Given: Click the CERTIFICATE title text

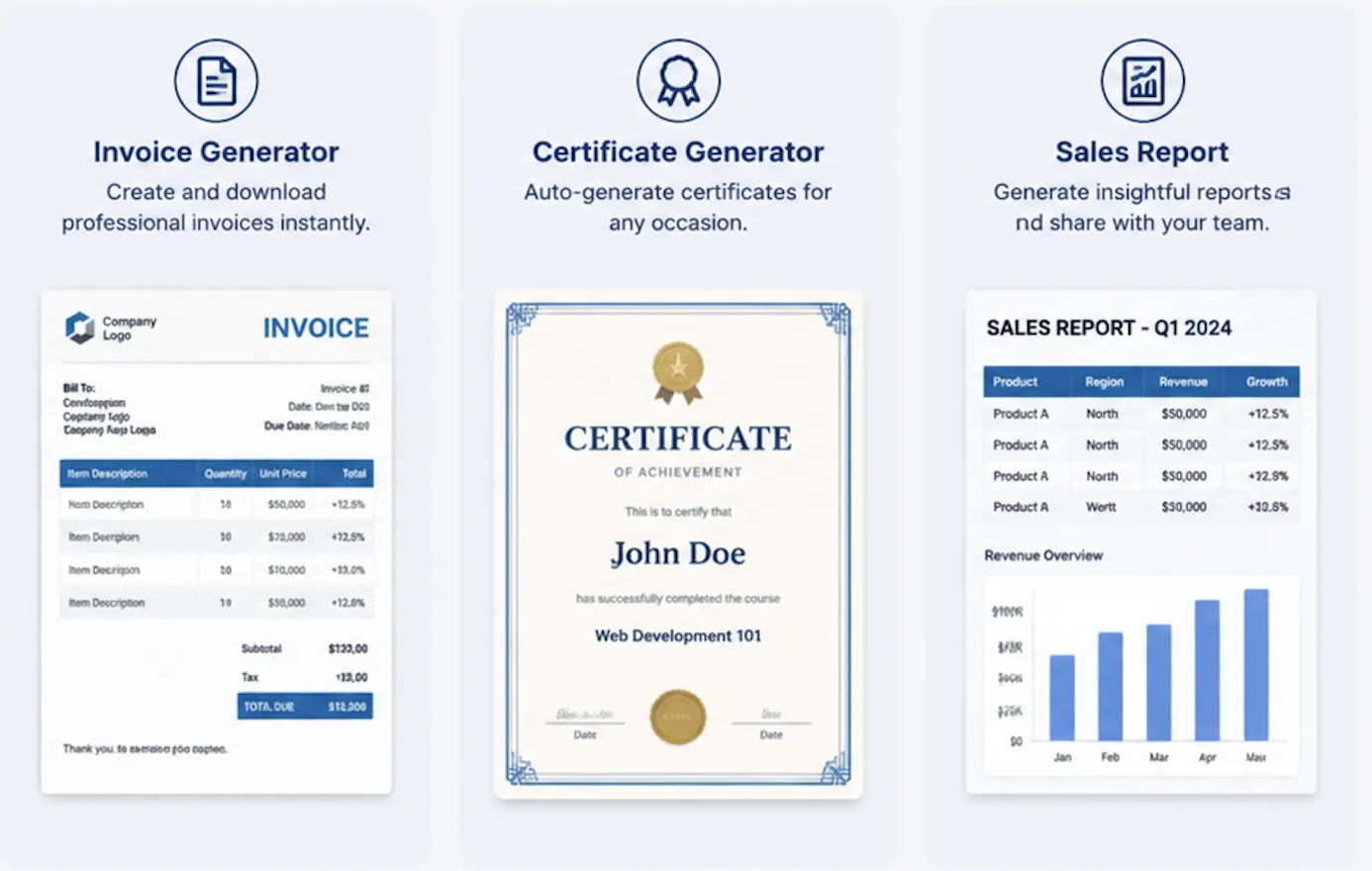Looking at the screenshot, I should pyautogui.click(x=678, y=438).
